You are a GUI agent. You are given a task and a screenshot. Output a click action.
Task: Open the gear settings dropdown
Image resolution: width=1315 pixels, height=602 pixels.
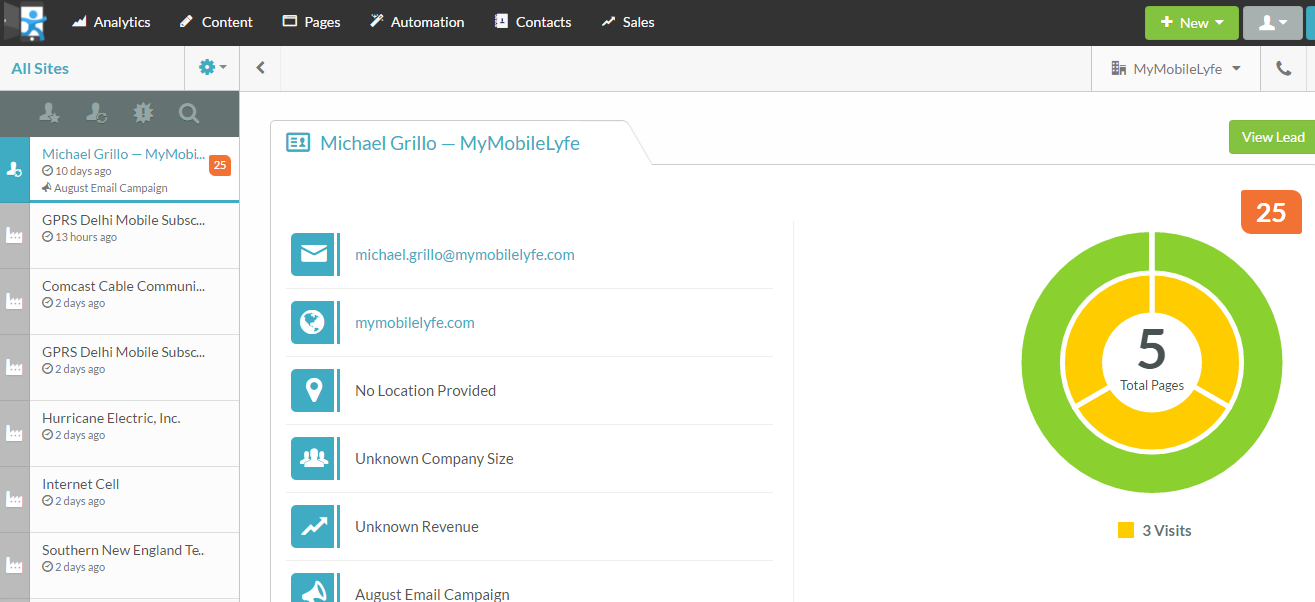tap(212, 68)
